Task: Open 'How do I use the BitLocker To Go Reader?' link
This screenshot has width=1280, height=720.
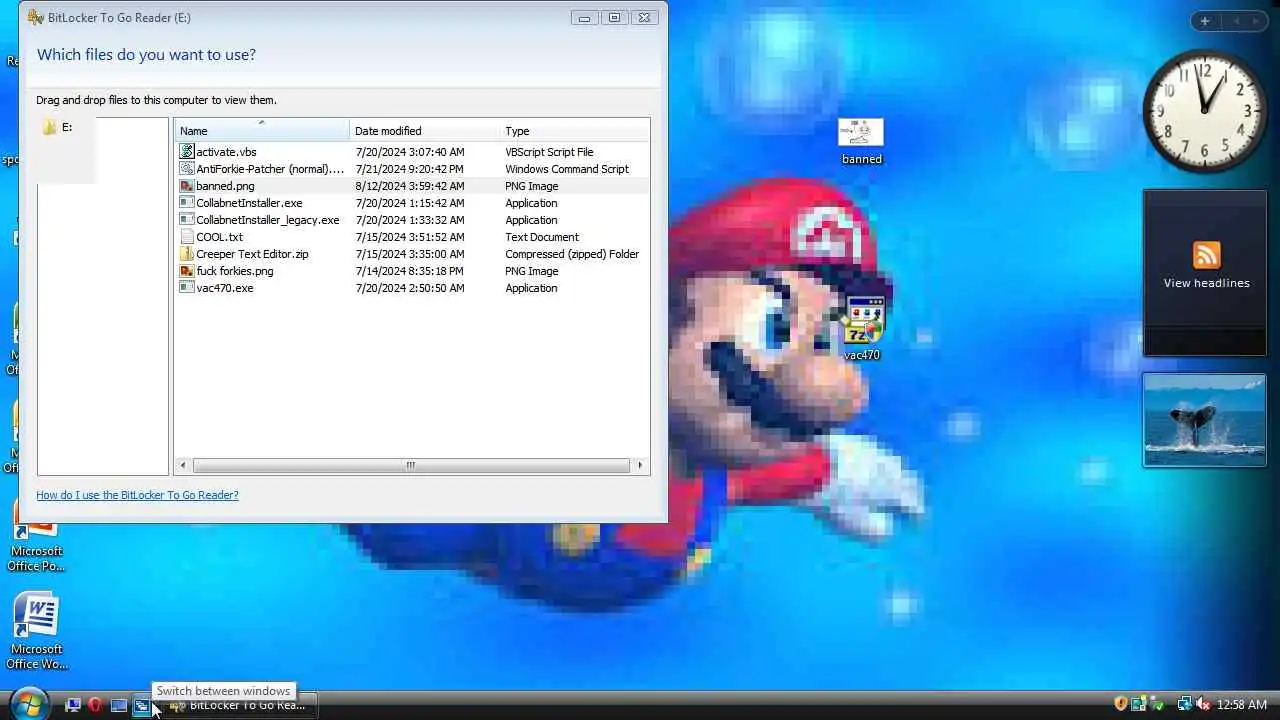Action: [x=137, y=495]
